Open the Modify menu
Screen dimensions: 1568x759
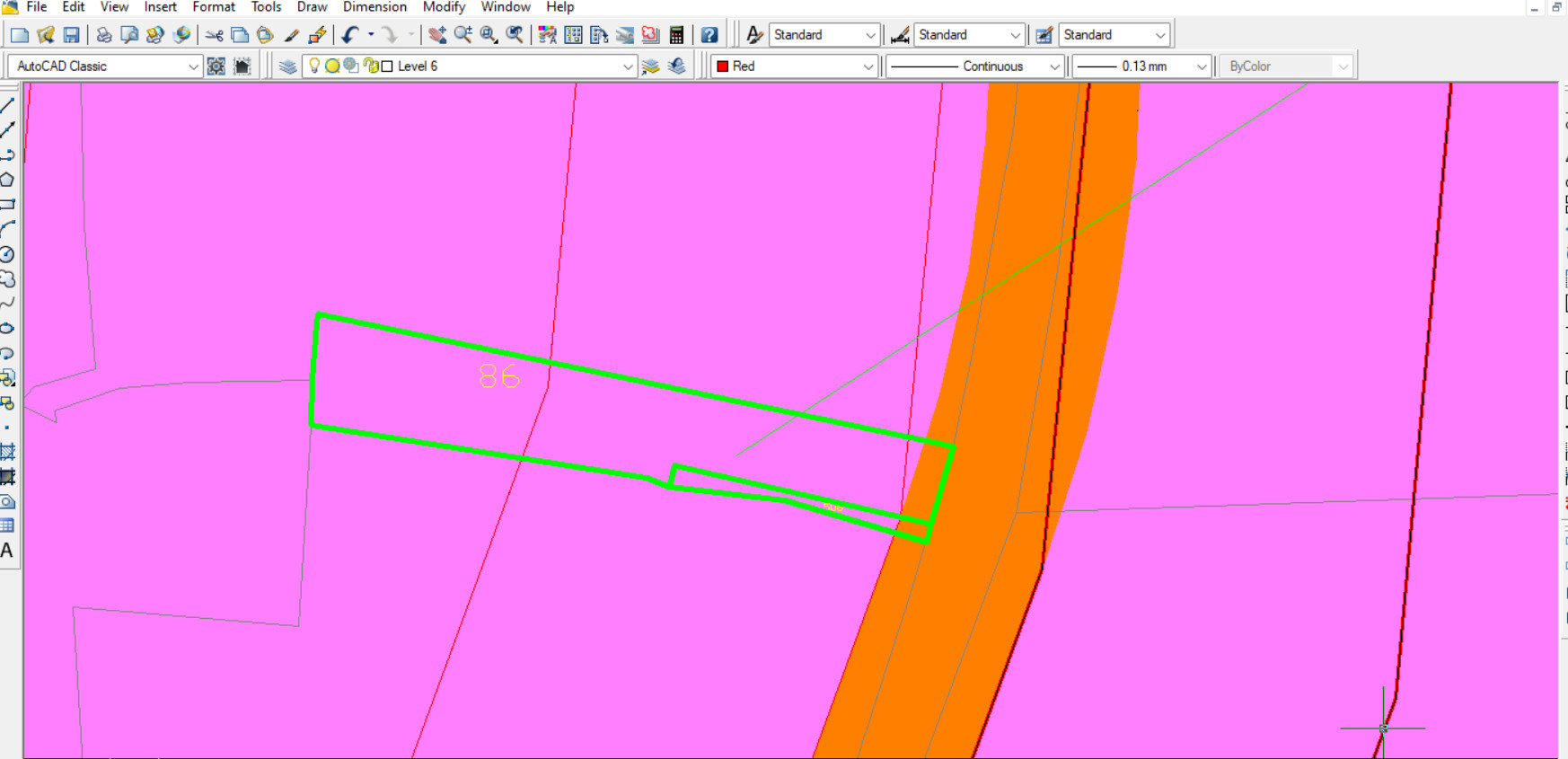coord(444,7)
